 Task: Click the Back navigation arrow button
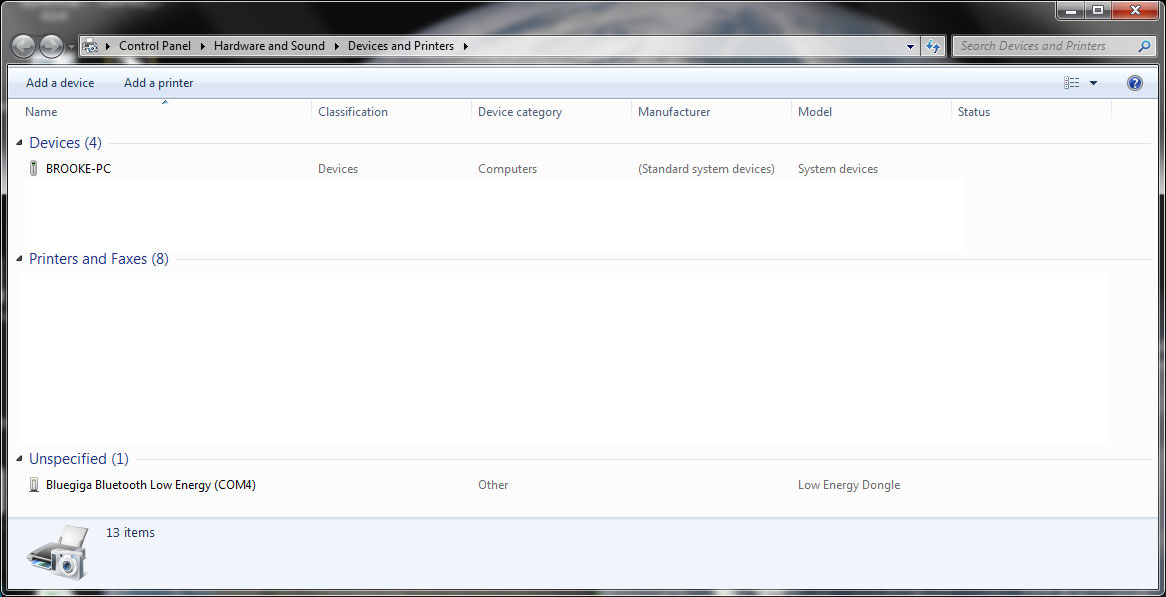tap(24, 46)
